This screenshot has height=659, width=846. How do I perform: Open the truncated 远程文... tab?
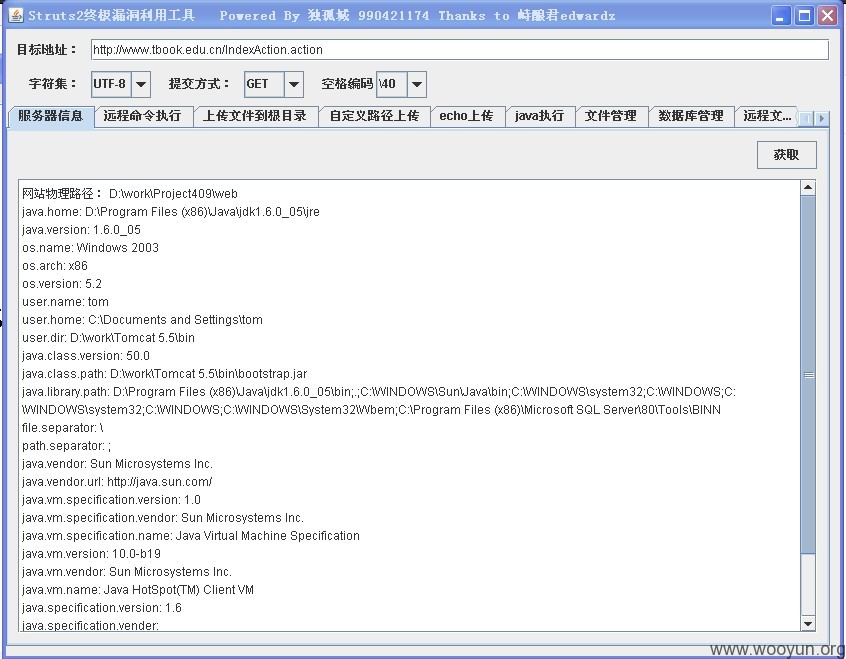pos(766,116)
